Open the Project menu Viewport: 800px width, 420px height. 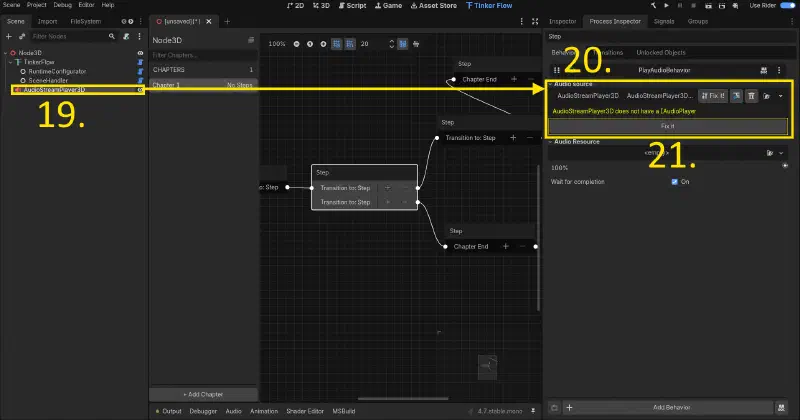click(36, 5)
